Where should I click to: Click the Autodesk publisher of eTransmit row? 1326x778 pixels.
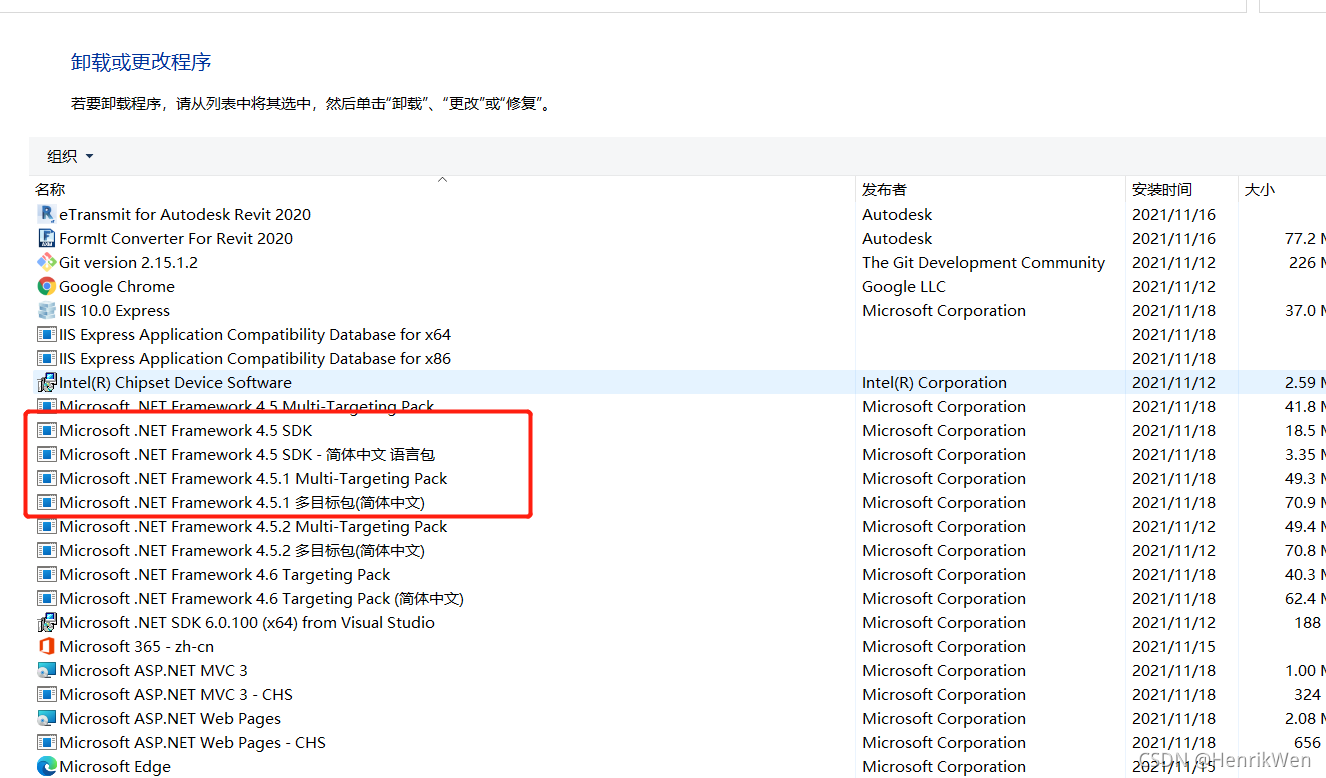pyautogui.click(x=897, y=214)
